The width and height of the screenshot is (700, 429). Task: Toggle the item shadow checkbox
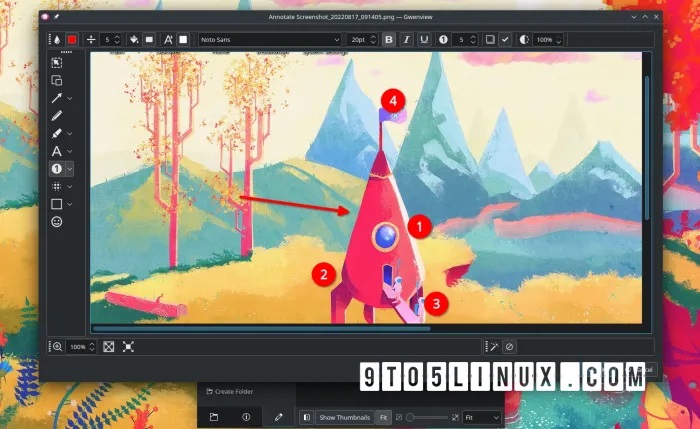click(490, 40)
